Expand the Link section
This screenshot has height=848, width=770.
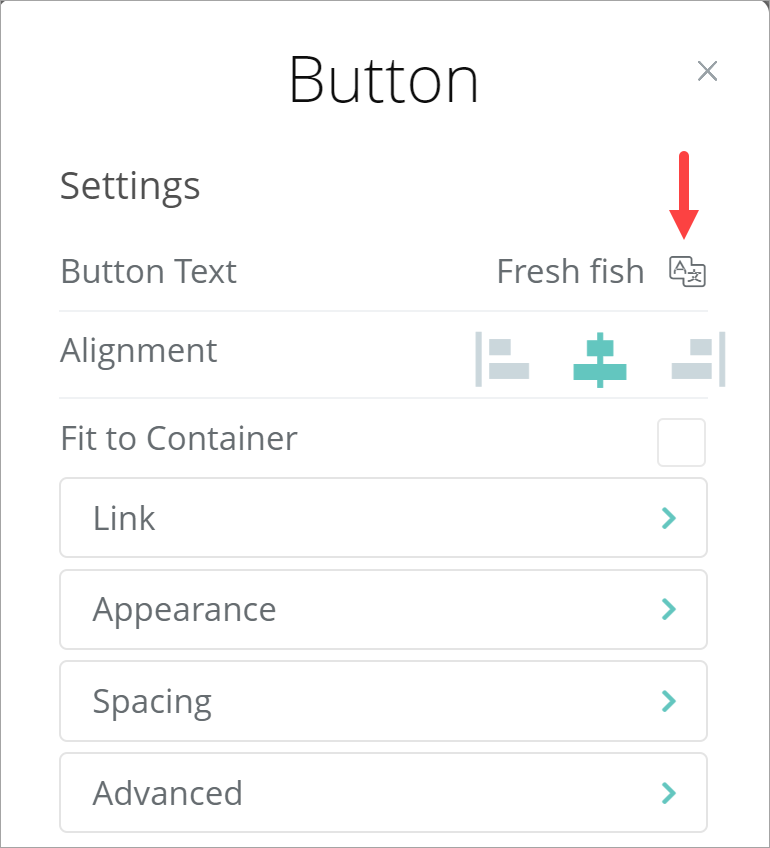click(x=383, y=518)
